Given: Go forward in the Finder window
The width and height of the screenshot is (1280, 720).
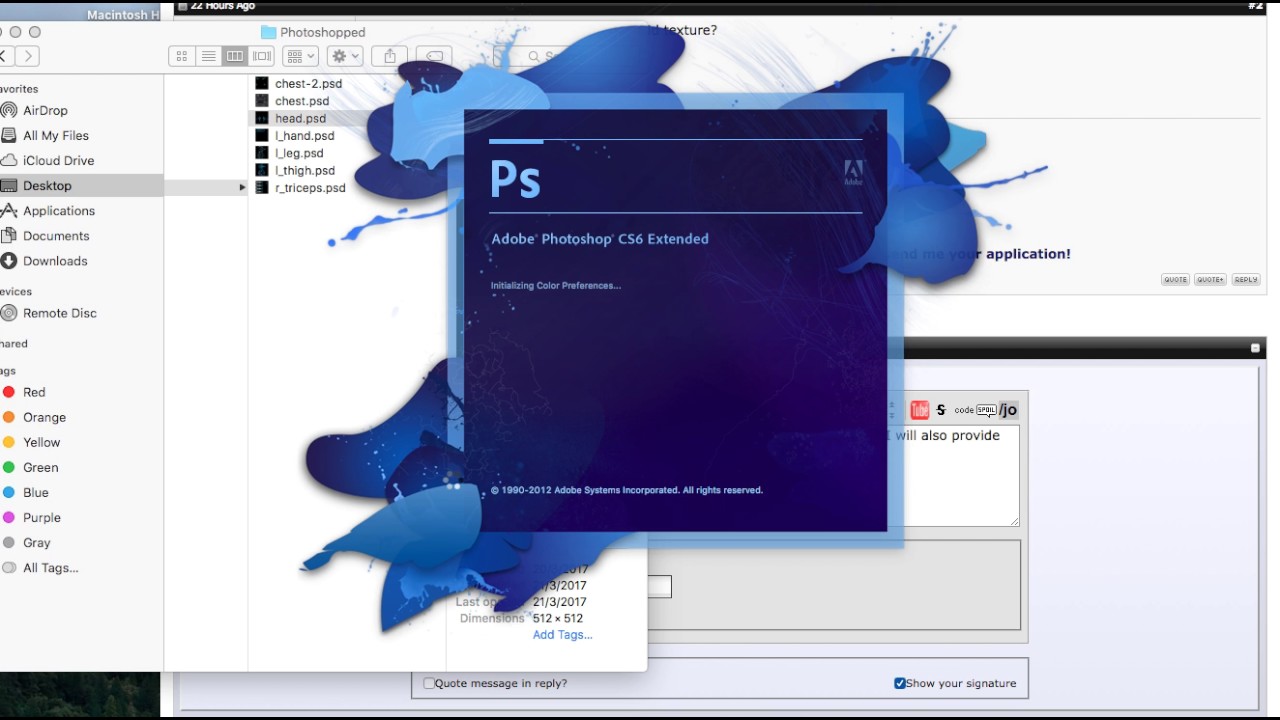Looking at the screenshot, I should [28, 57].
